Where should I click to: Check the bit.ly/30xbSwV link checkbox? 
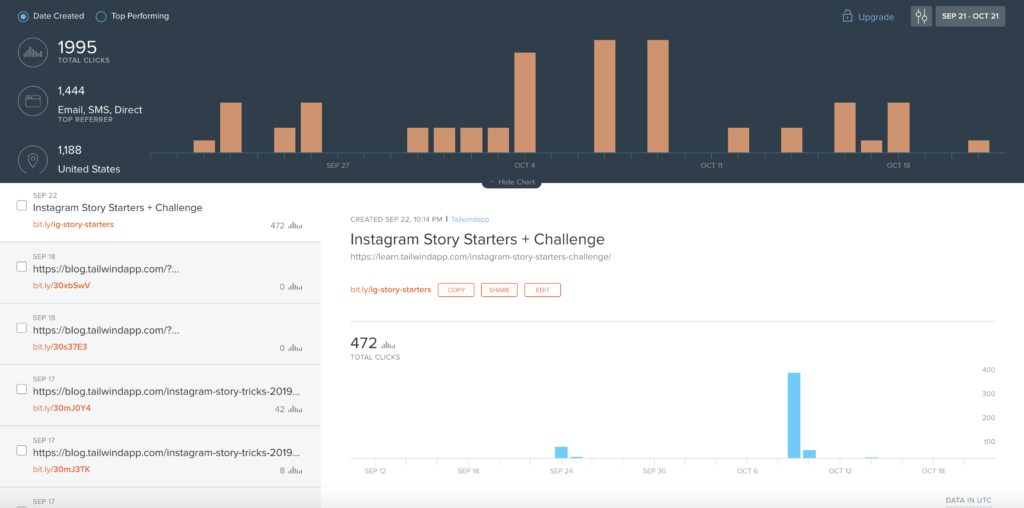click(x=22, y=268)
